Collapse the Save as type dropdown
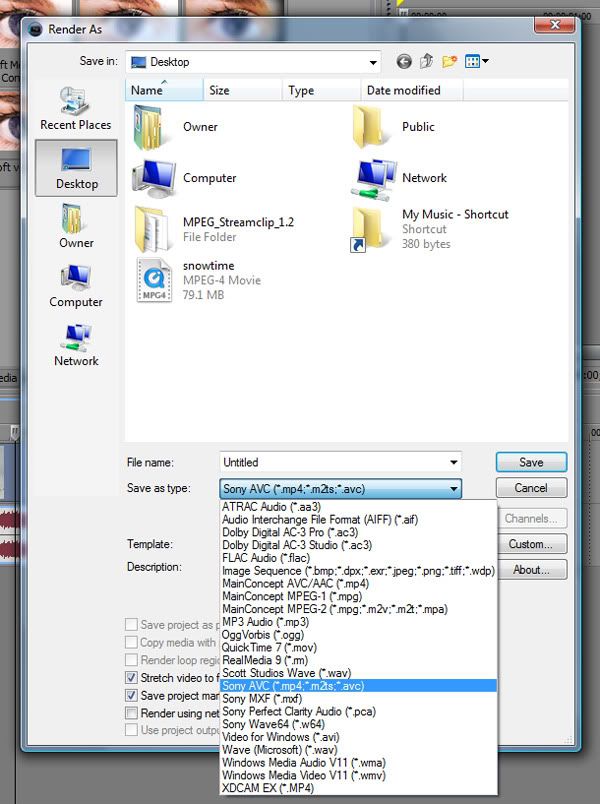The width and height of the screenshot is (600, 804). pos(454,489)
